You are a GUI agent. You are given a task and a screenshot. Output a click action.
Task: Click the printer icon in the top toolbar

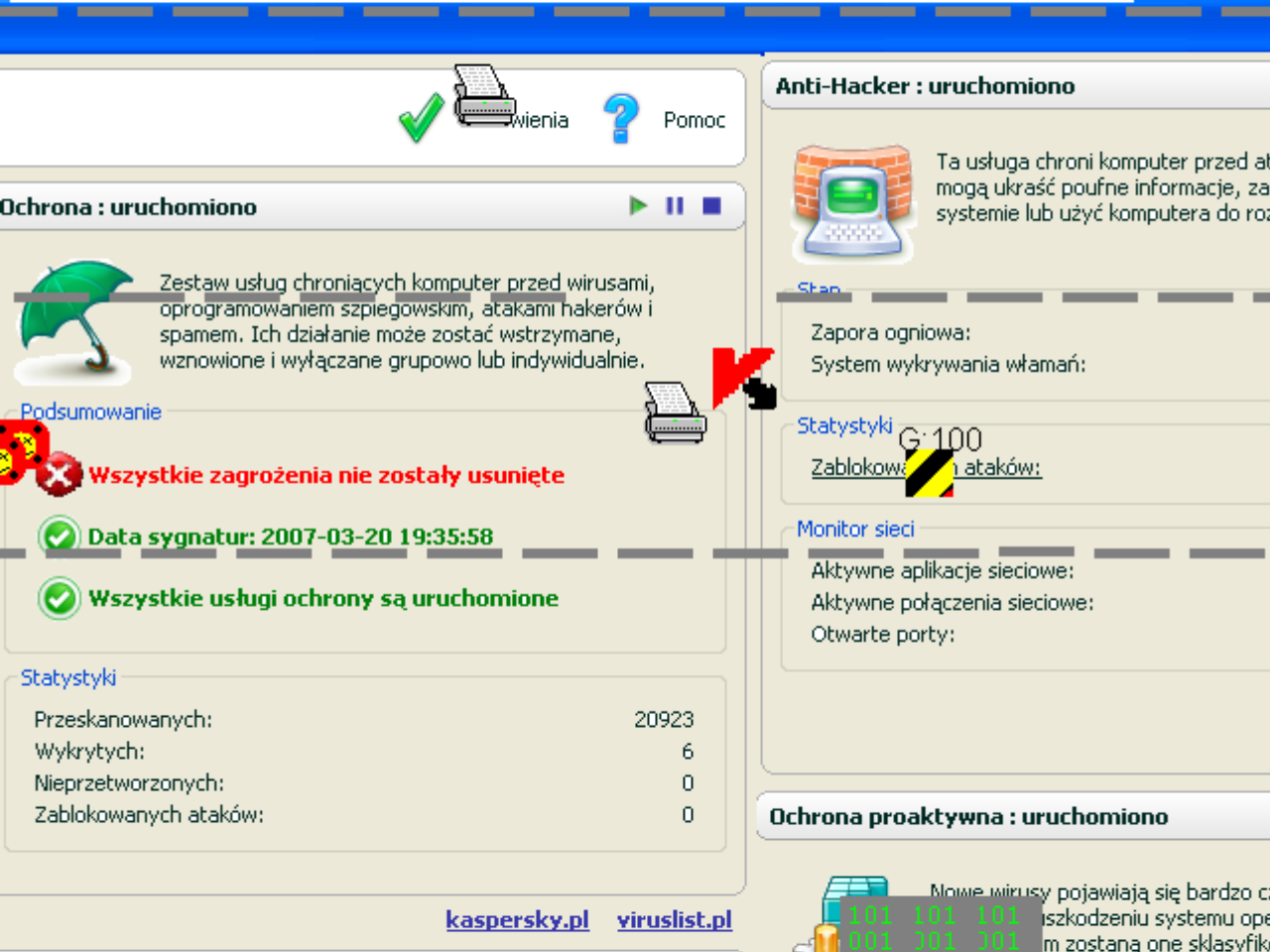(484, 96)
